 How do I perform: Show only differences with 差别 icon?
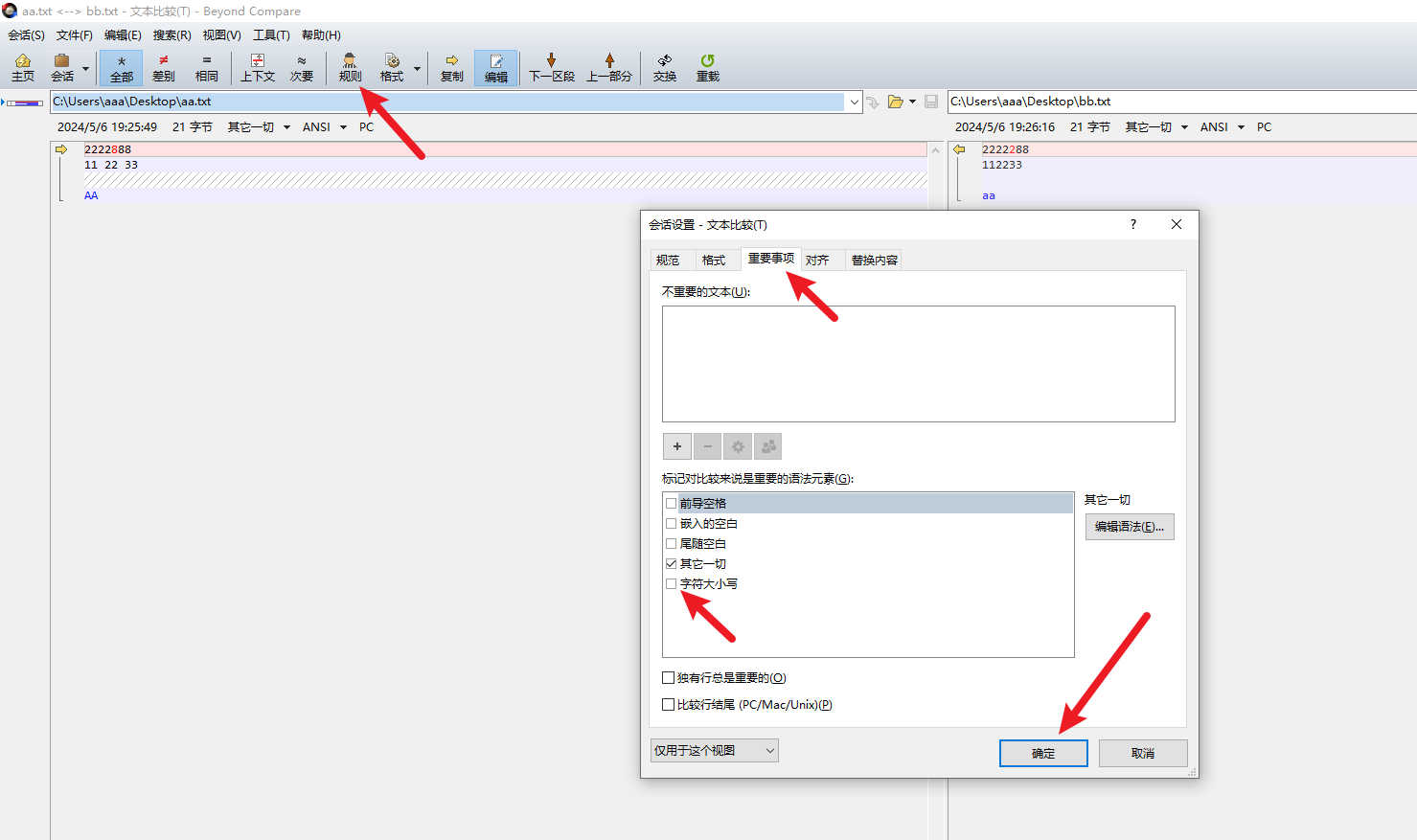coord(164,68)
